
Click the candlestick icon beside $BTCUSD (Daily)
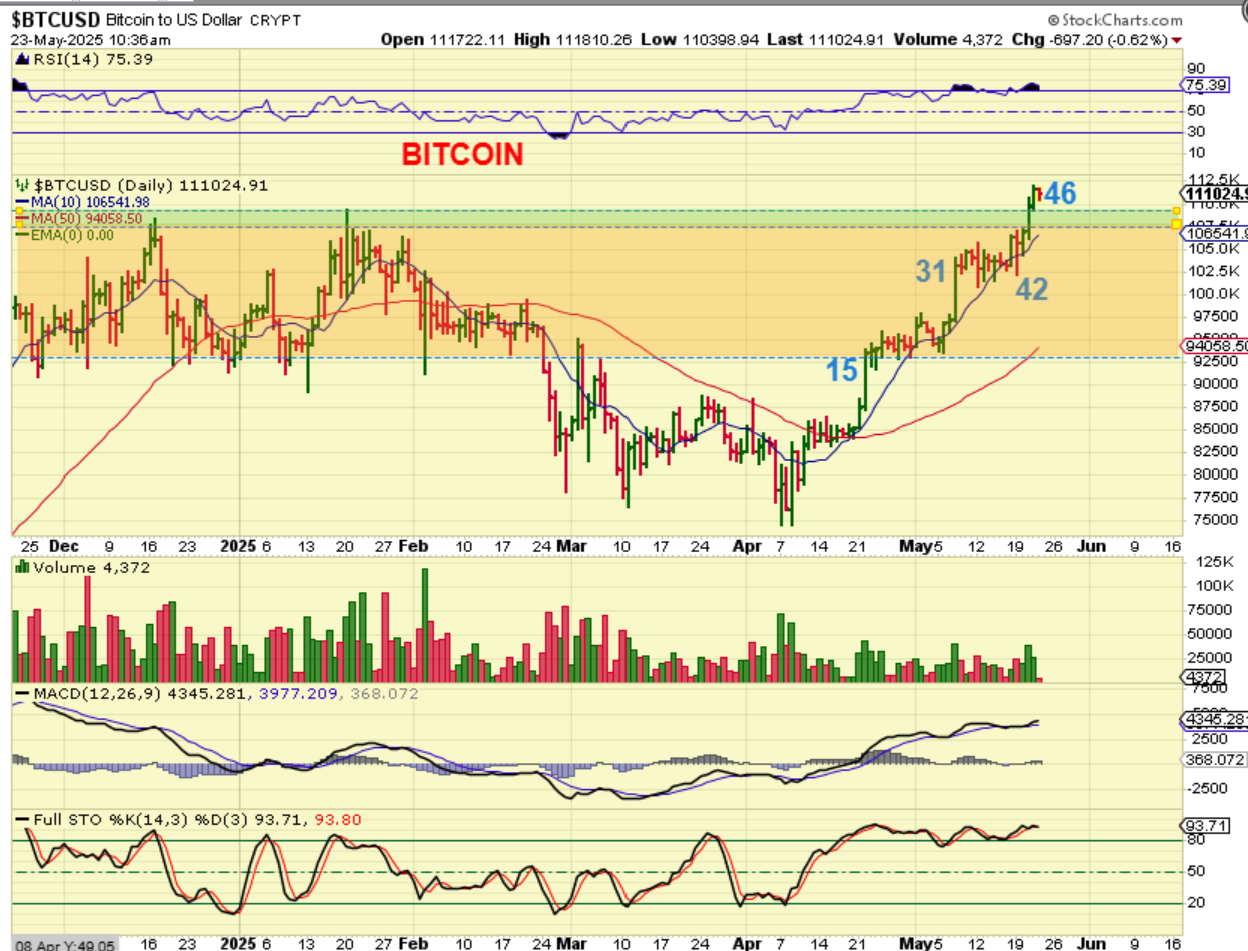pyautogui.click(x=22, y=185)
